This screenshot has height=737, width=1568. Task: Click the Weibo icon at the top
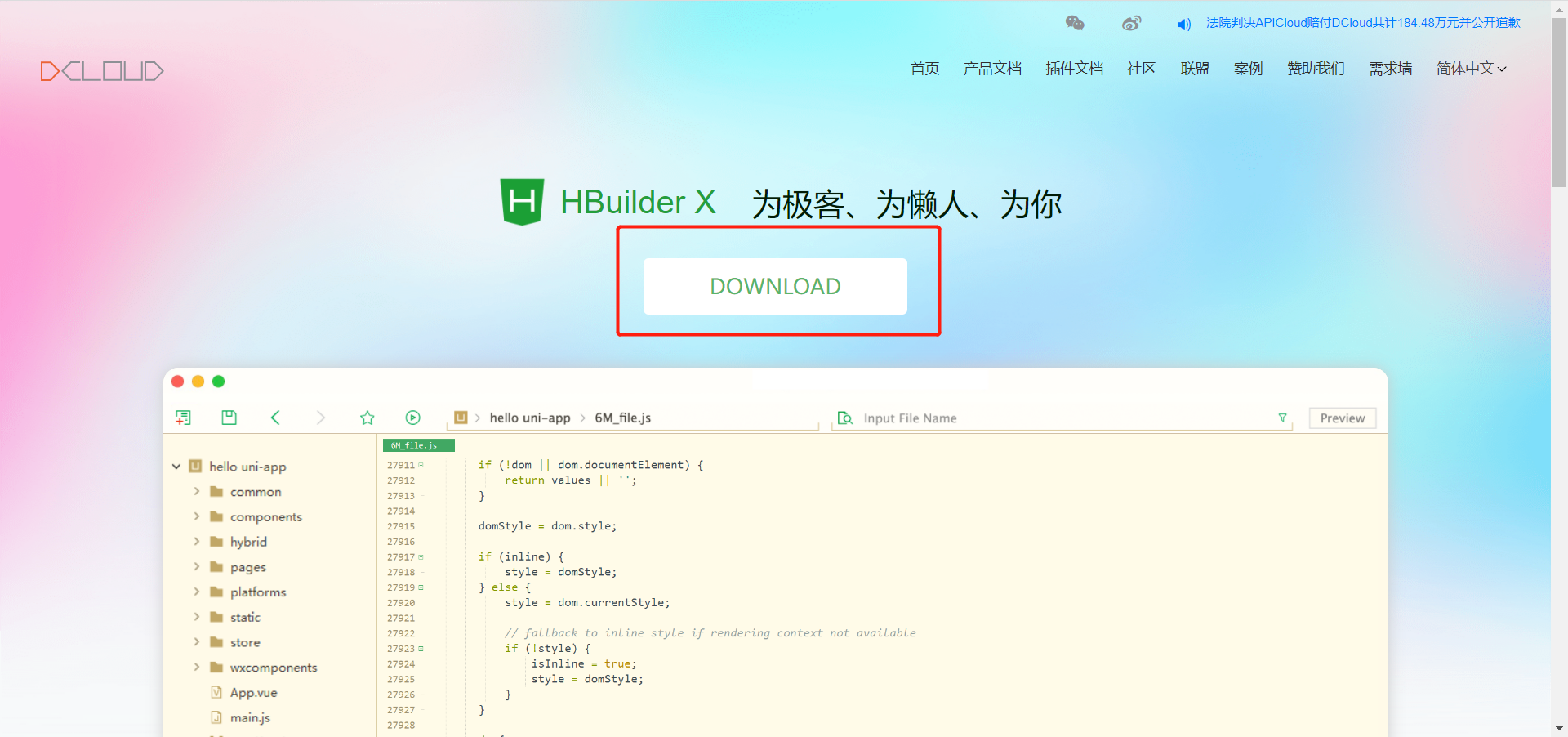coord(1131,22)
